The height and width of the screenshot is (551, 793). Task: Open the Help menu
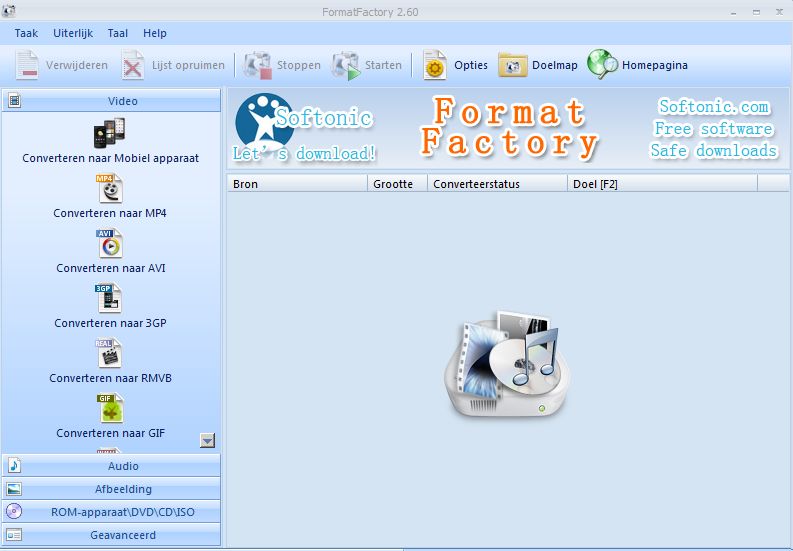[155, 33]
